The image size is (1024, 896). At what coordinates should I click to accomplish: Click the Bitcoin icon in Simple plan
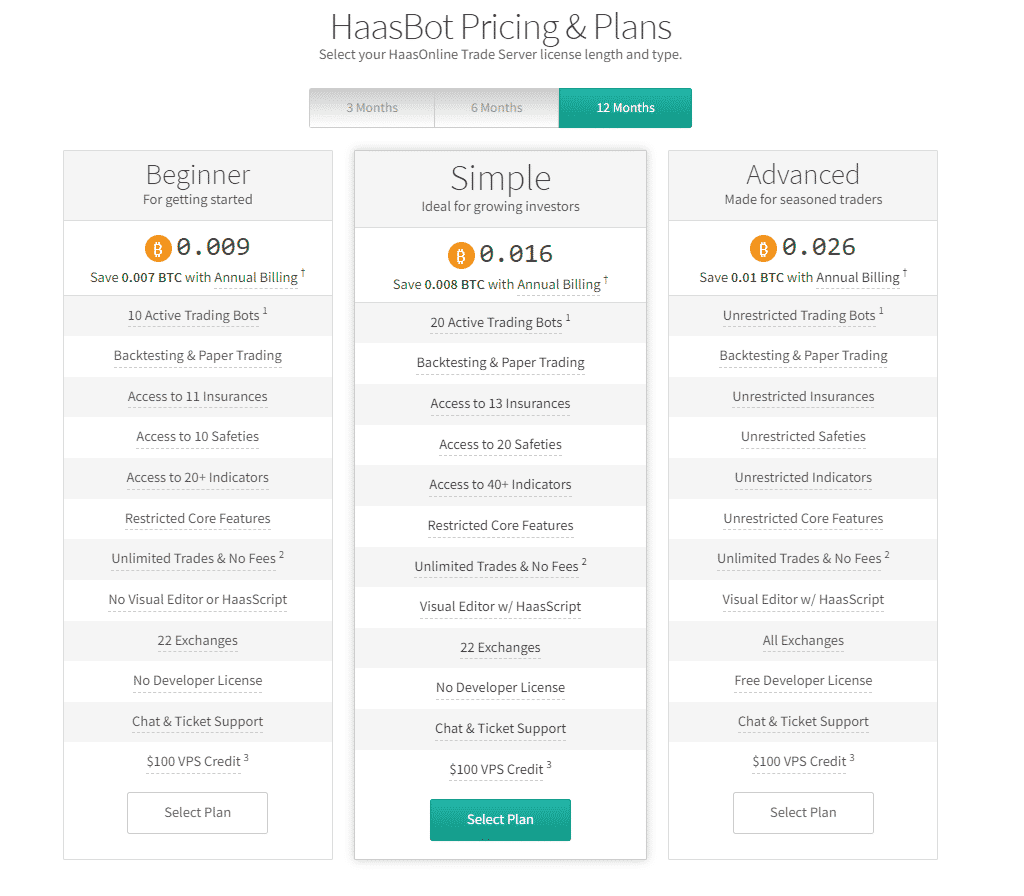[461, 255]
